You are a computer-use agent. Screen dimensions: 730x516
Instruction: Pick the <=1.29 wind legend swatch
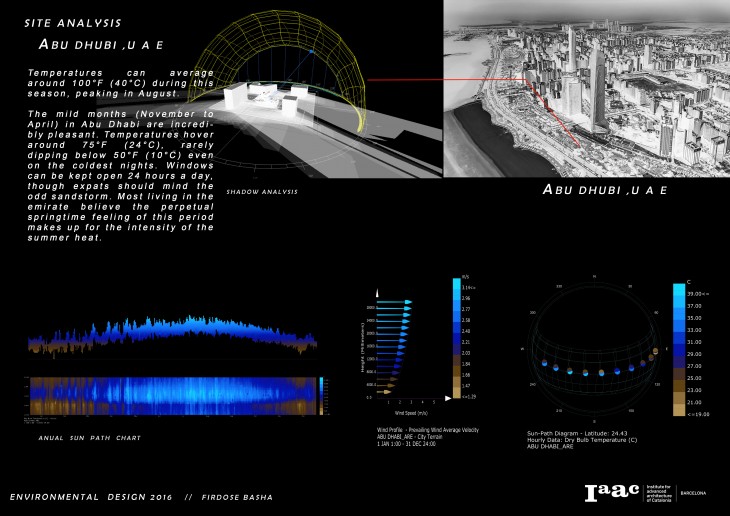[457, 394]
